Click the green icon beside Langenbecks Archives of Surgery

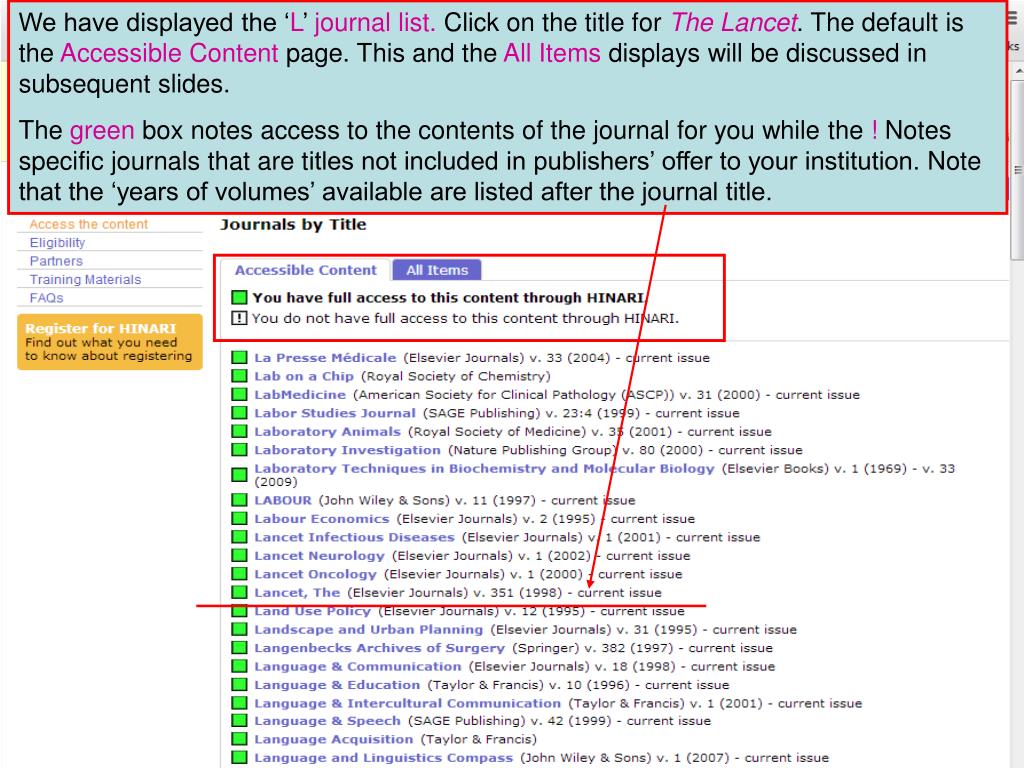pos(240,647)
